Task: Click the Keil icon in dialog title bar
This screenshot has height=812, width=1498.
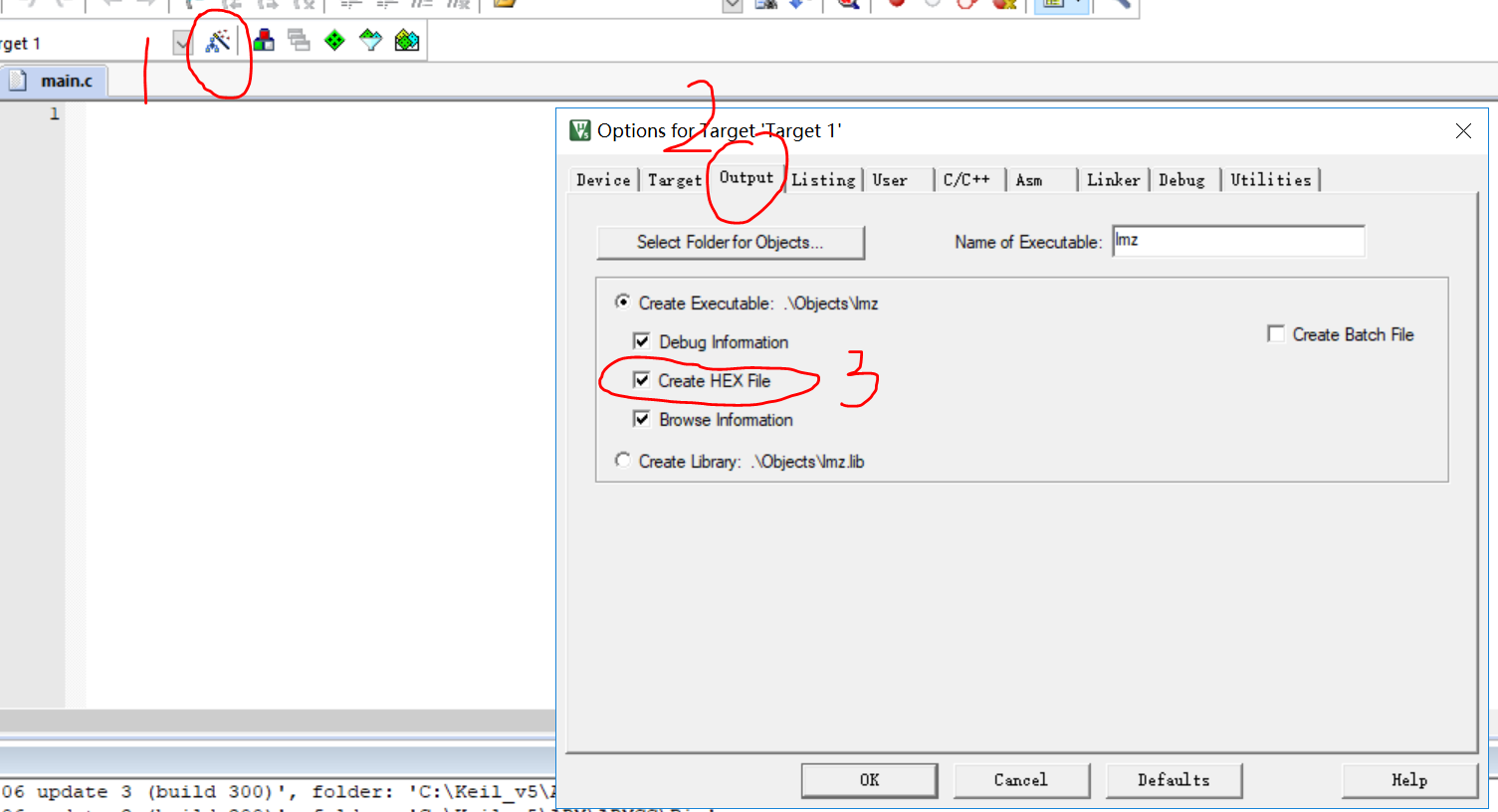Action: [x=579, y=130]
